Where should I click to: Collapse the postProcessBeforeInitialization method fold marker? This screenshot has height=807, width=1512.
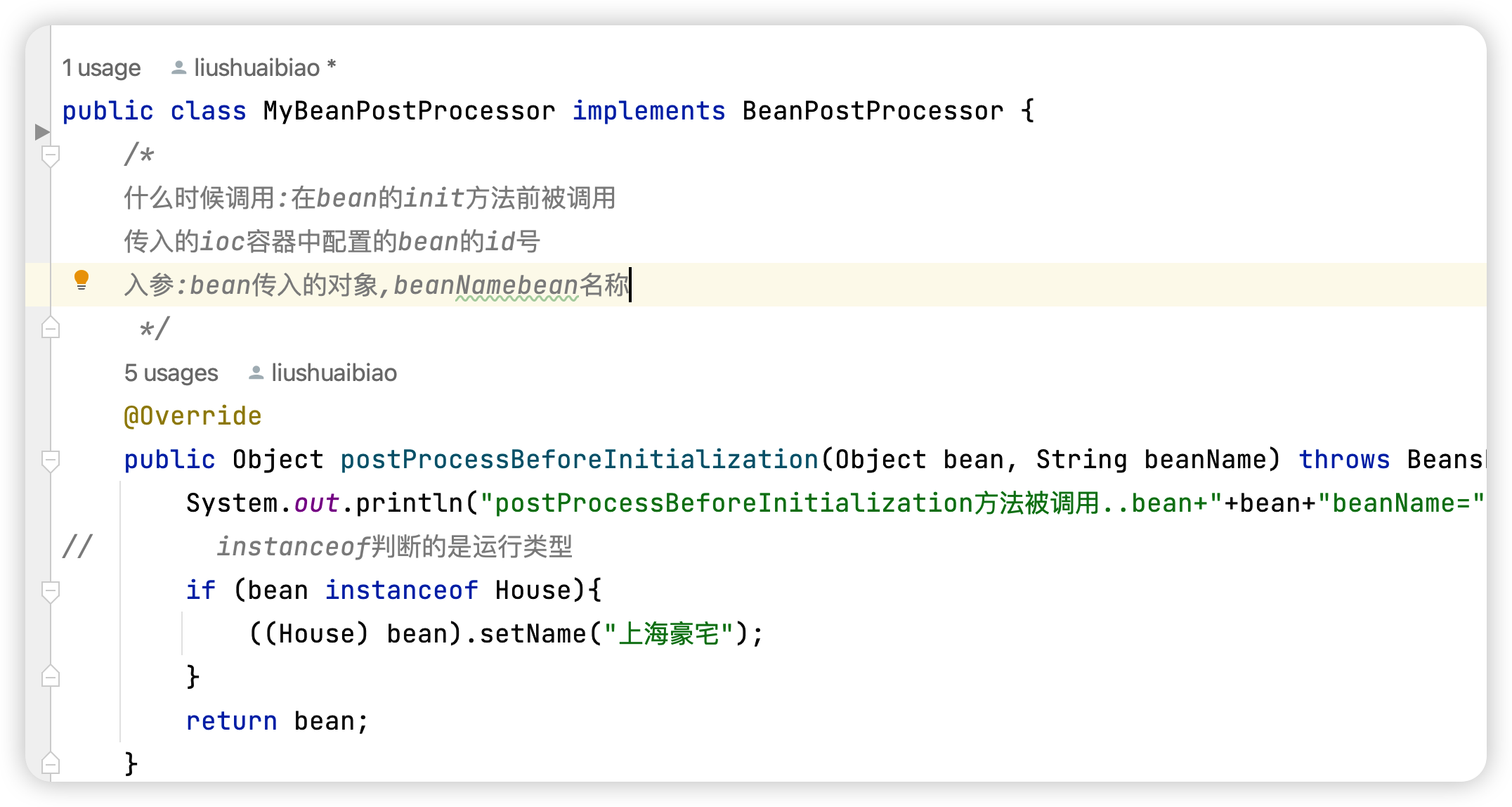pos(51,460)
